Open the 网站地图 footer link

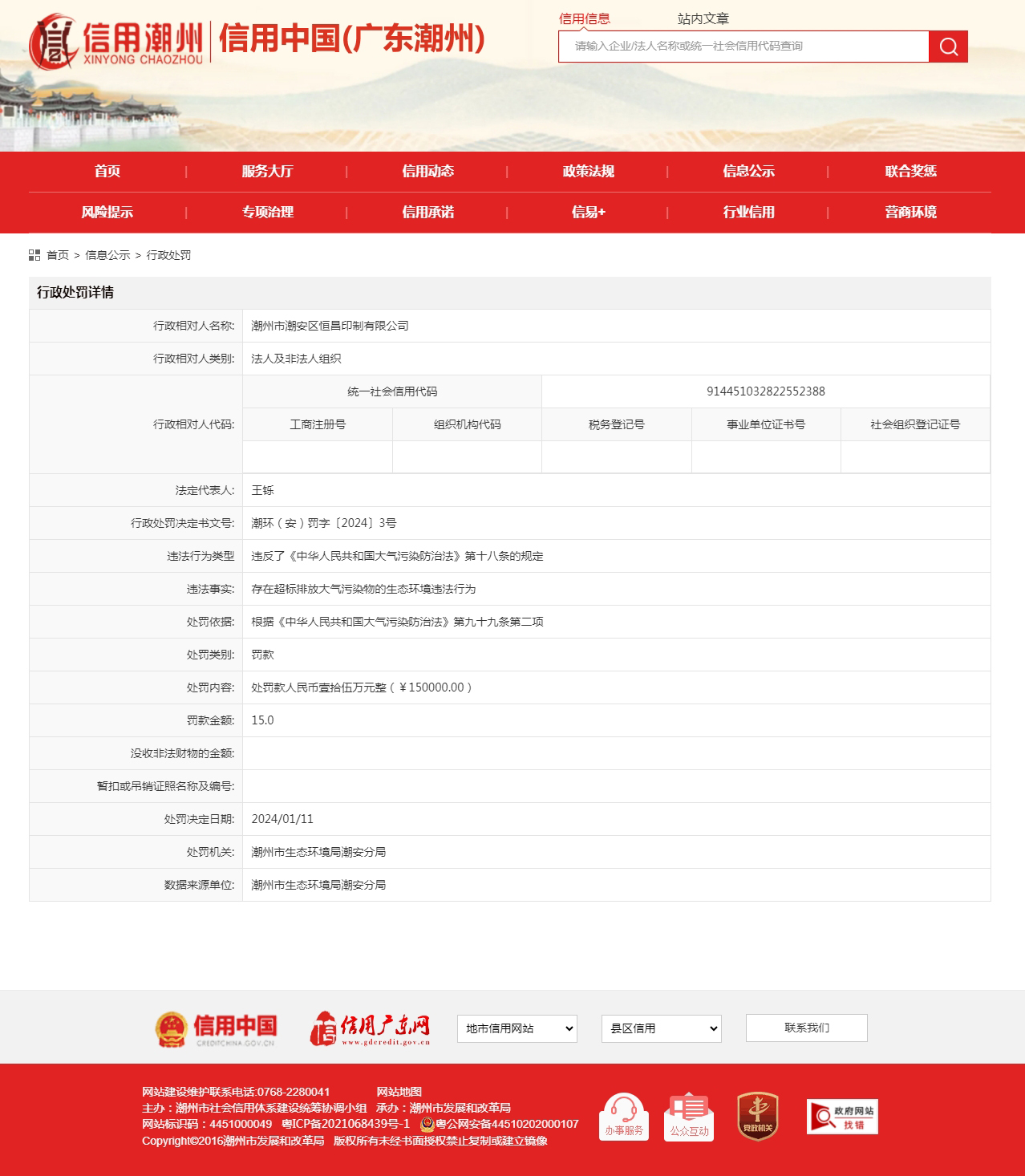pyautogui.click(x=399, y=1092)
